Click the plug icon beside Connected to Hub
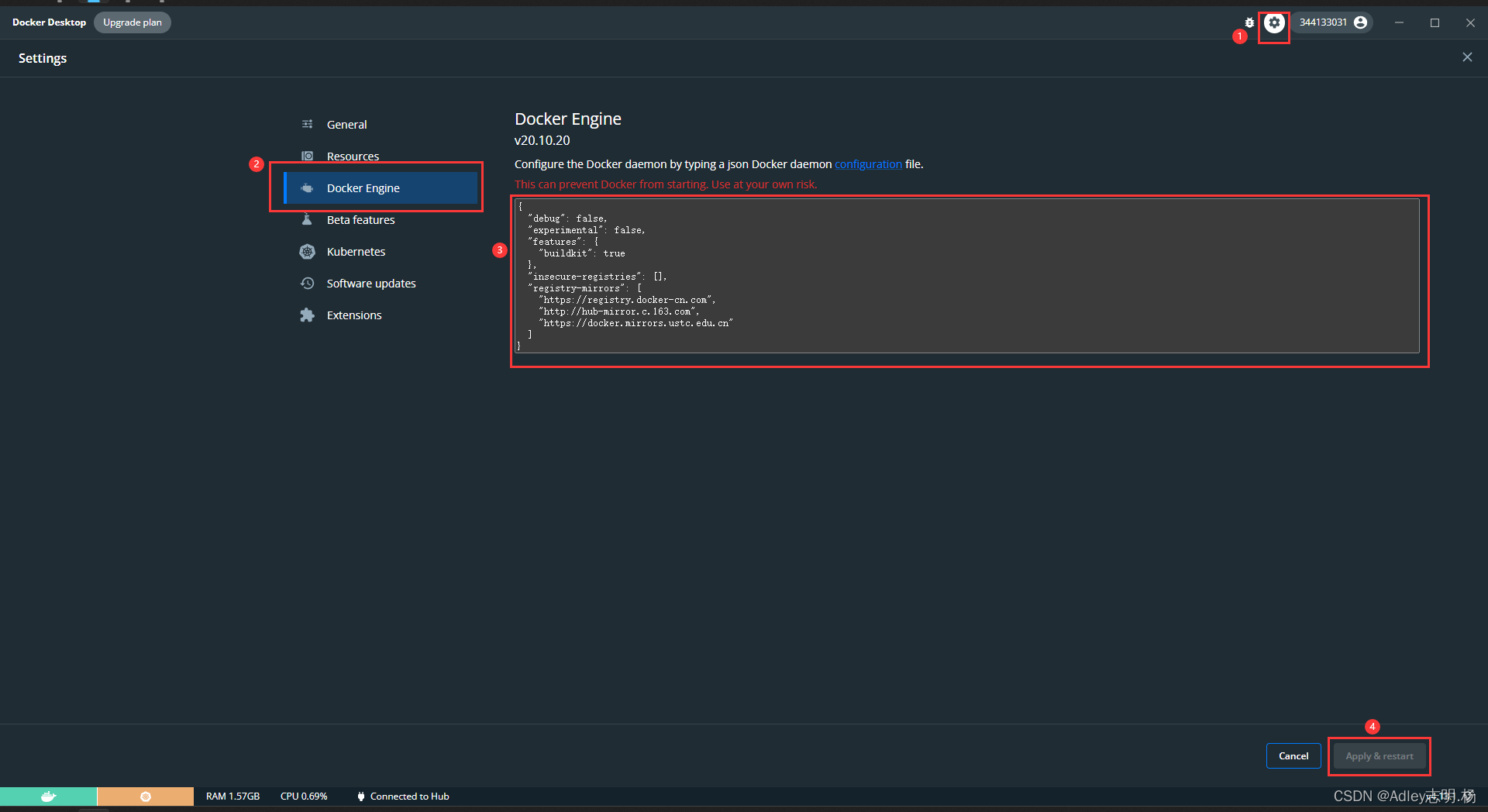The height and width of the screenshot is (812, 1488). (361, 797)
